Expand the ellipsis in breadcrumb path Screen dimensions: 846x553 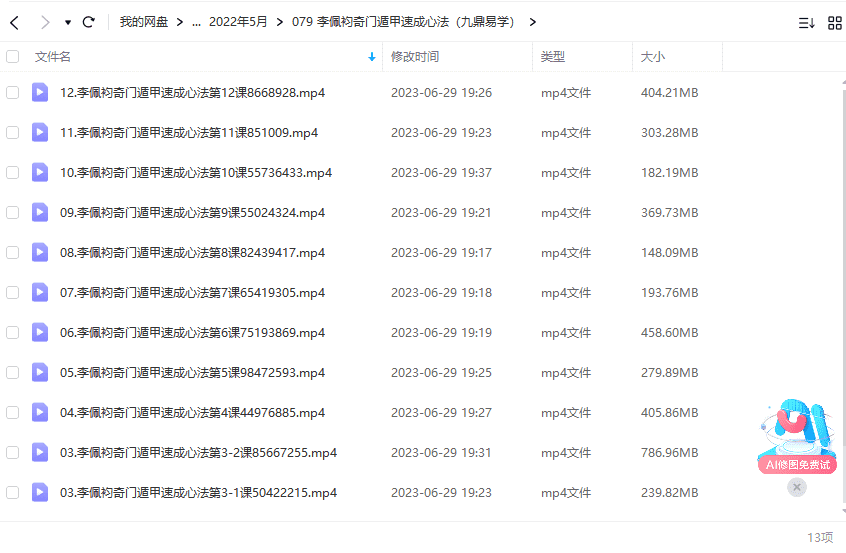click(196, 23)
